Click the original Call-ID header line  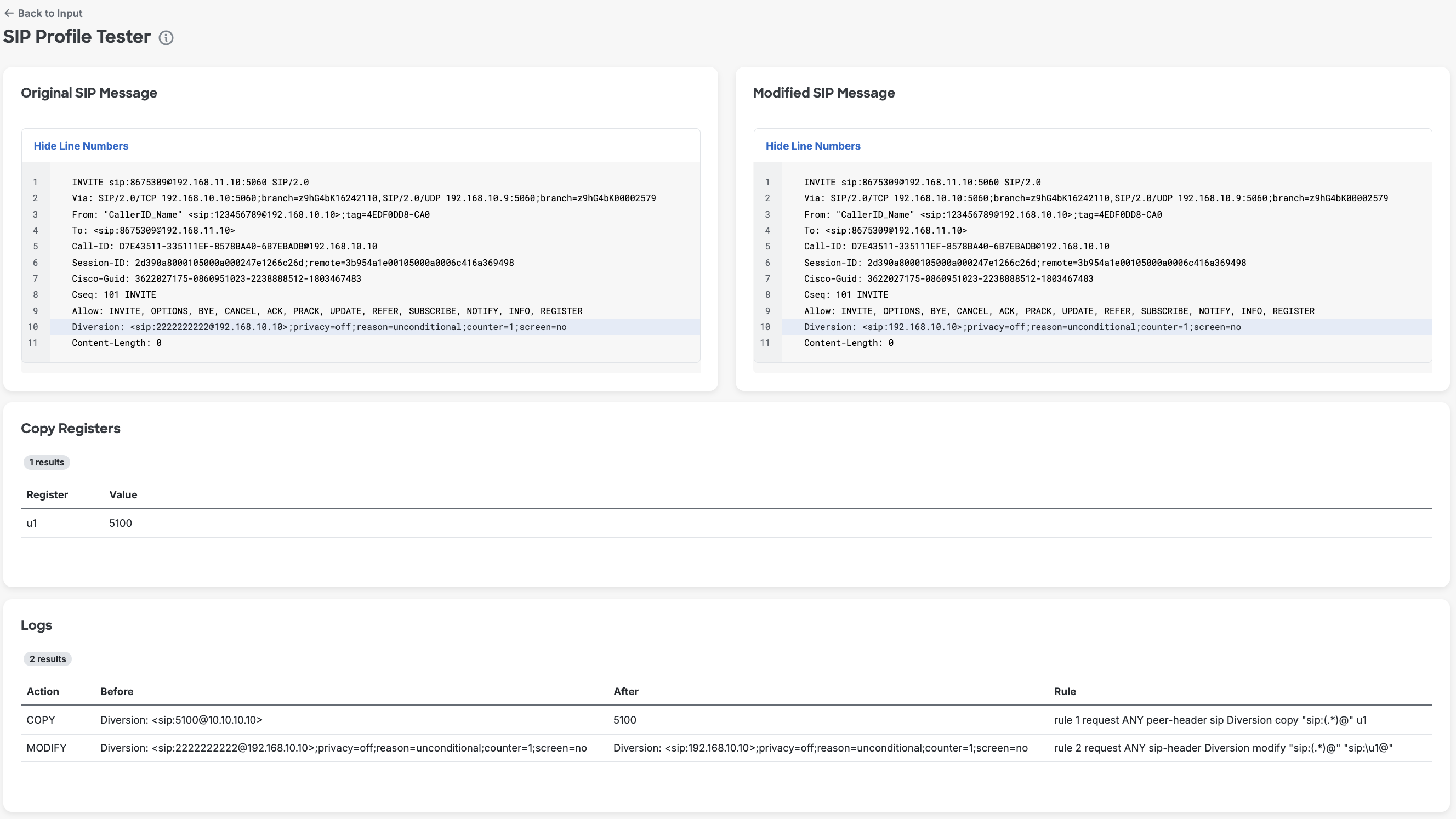[224, 246]
